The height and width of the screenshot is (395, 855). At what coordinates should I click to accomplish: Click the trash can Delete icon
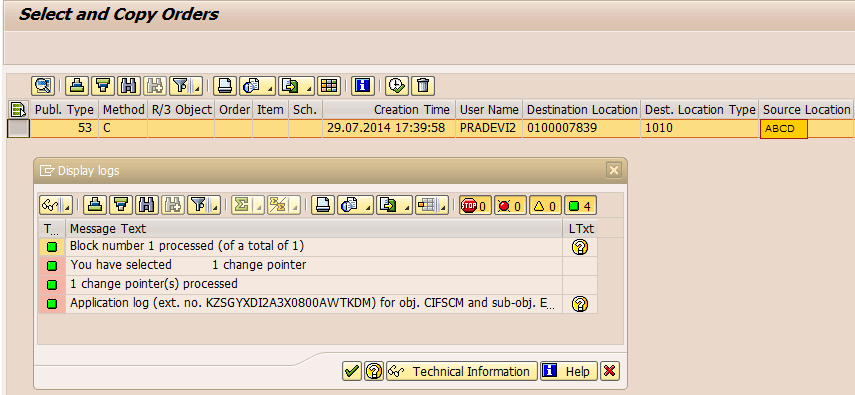tap(423, 86)
